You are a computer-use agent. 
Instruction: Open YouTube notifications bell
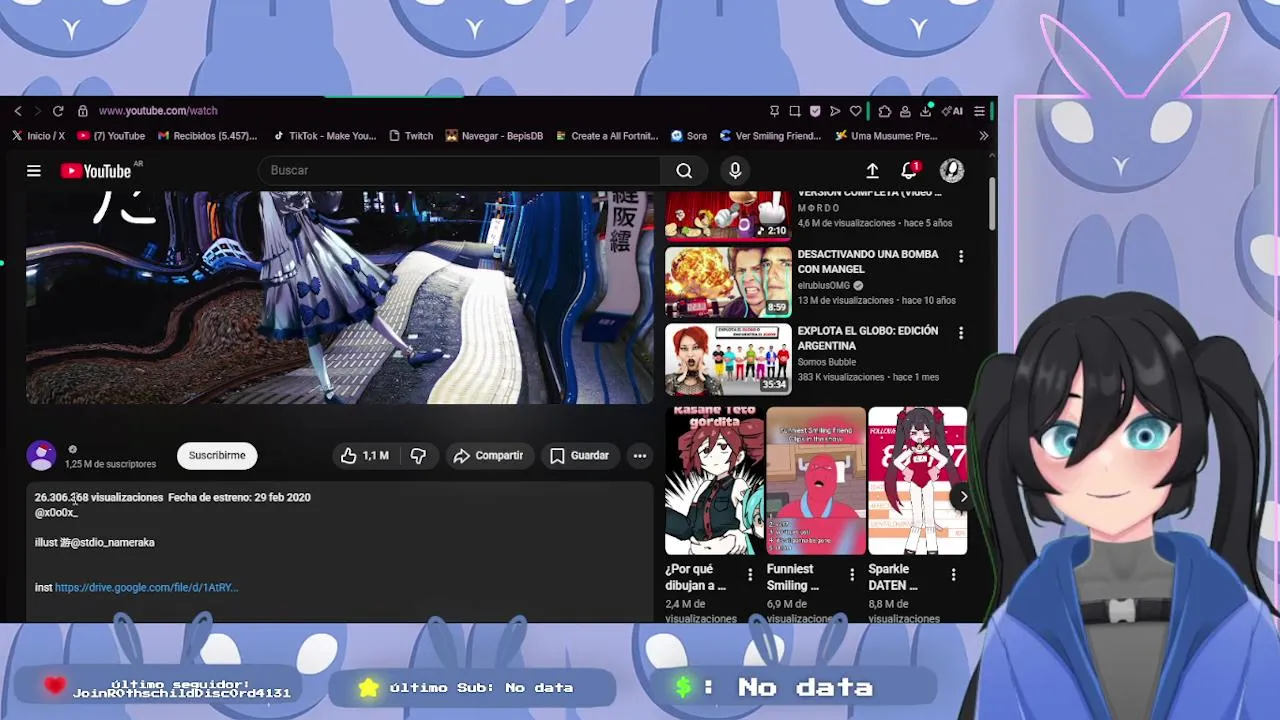point(909,171)
